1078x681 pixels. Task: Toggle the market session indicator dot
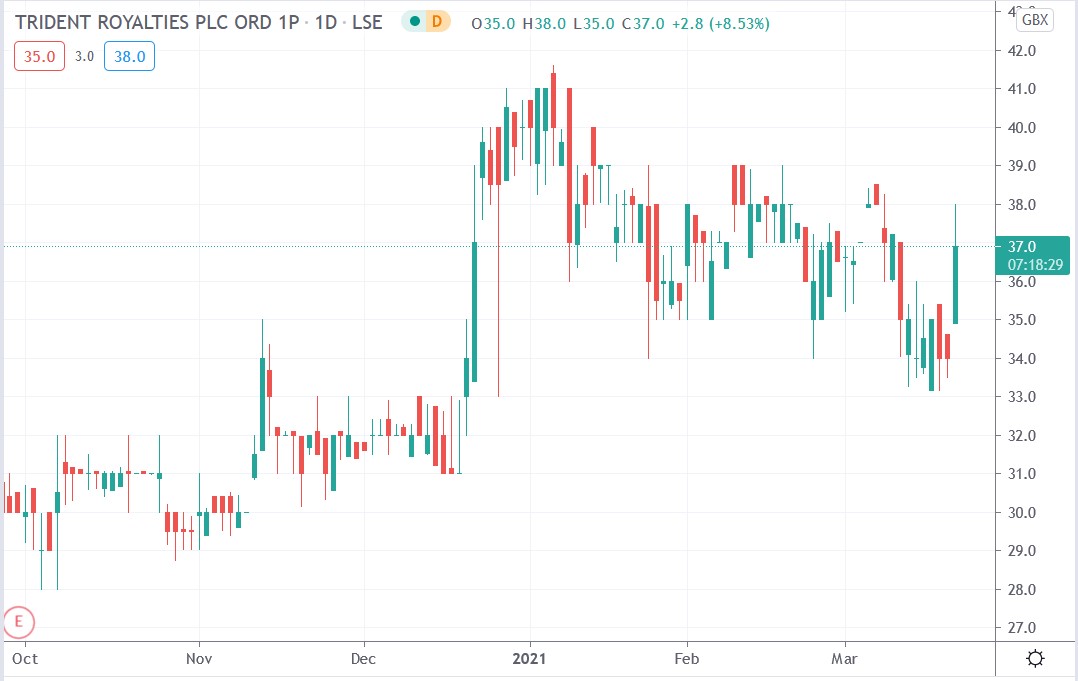[x=414, y=20]
